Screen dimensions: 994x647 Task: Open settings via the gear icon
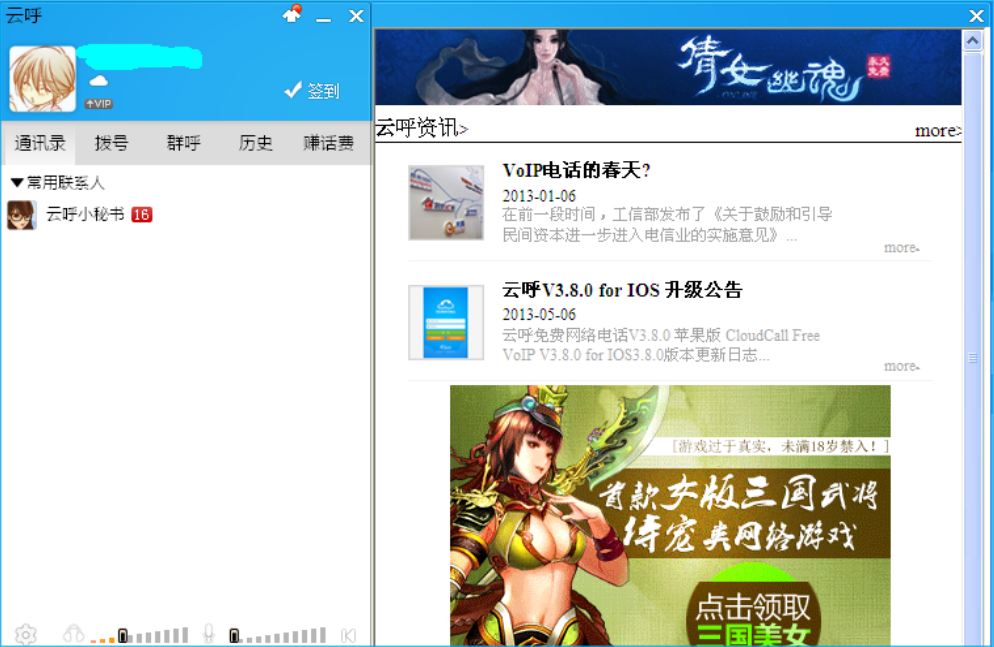24,634
